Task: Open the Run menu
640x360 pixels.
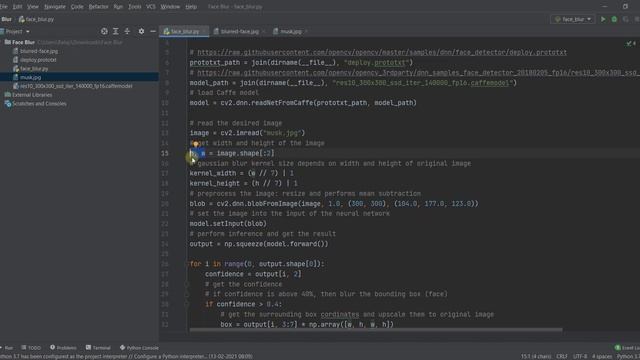Action: tap(118, 7)
